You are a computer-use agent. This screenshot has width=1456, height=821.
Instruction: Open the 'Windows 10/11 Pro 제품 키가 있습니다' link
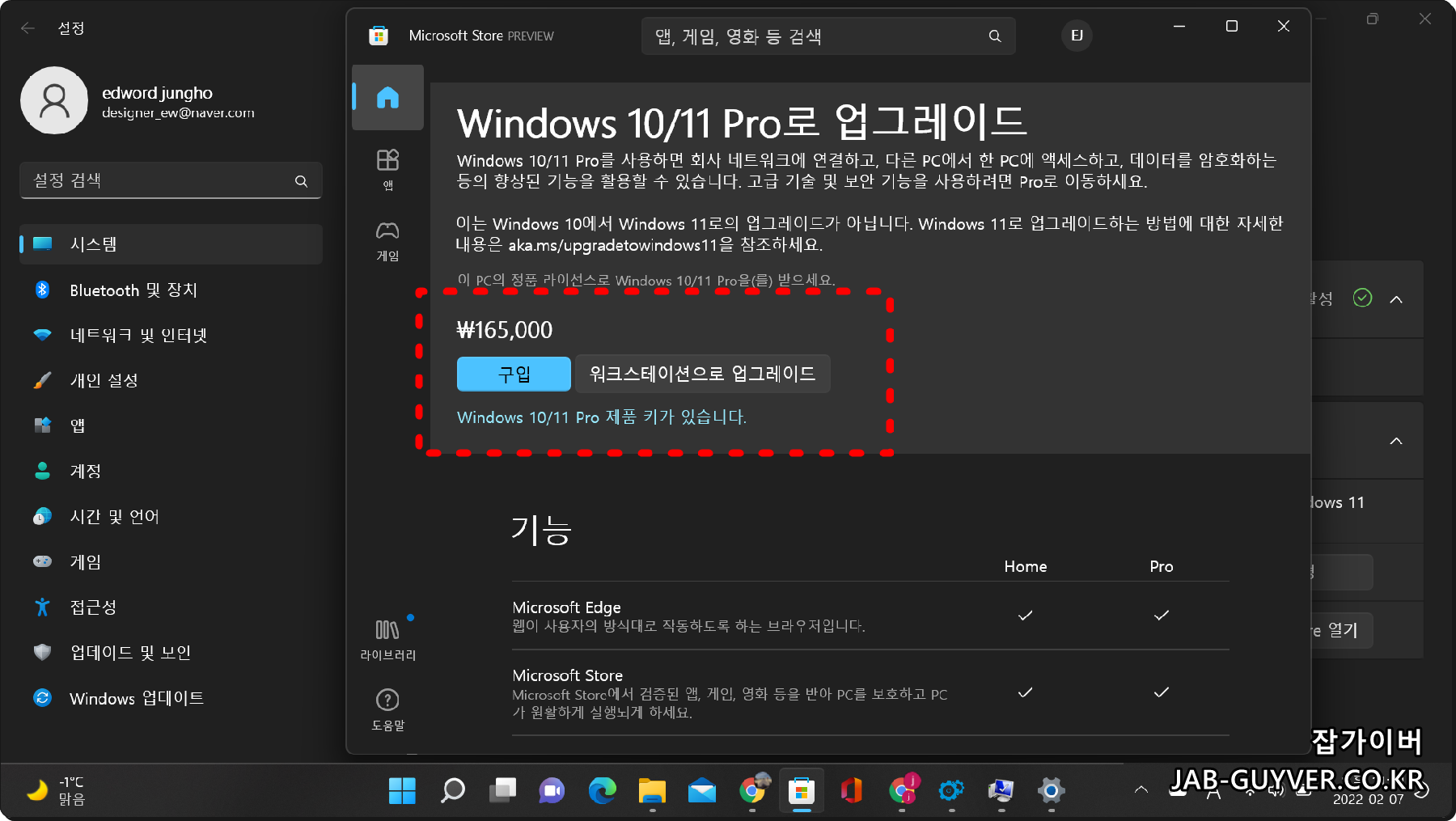click(x=601, y=417)
